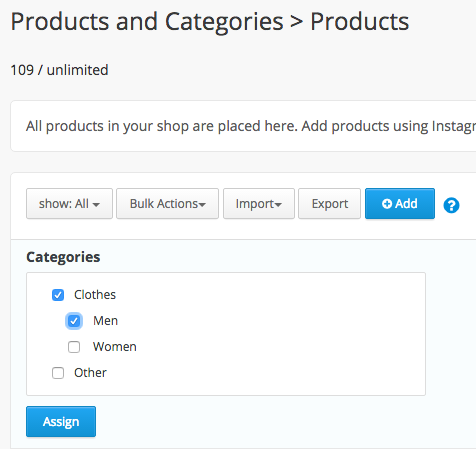The width and height of the screenshot is (476, 449).
Task: Open the blue question mark help icon
Action: click(x=451, y=205)
